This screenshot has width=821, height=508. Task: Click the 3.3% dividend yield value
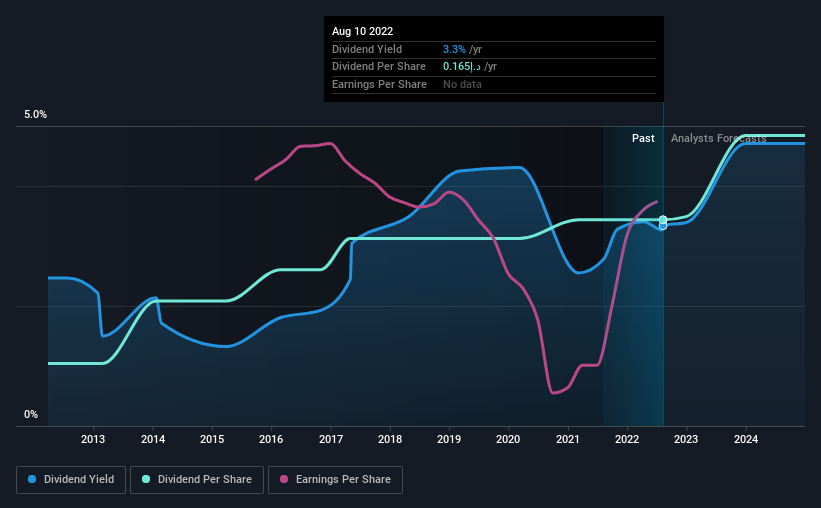(x=454, y=49)
